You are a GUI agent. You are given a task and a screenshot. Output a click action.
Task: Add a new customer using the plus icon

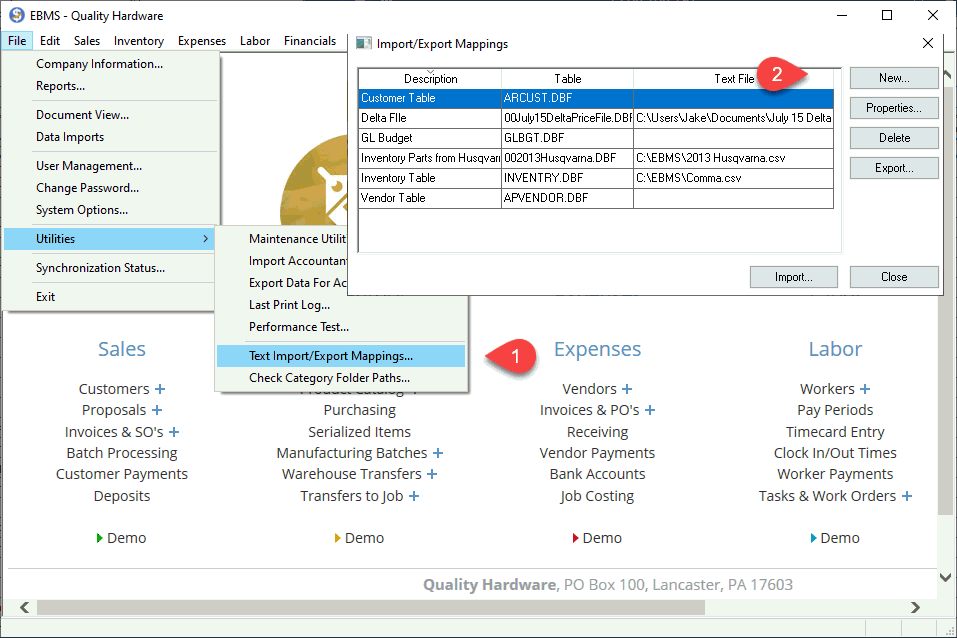point(160,389)
